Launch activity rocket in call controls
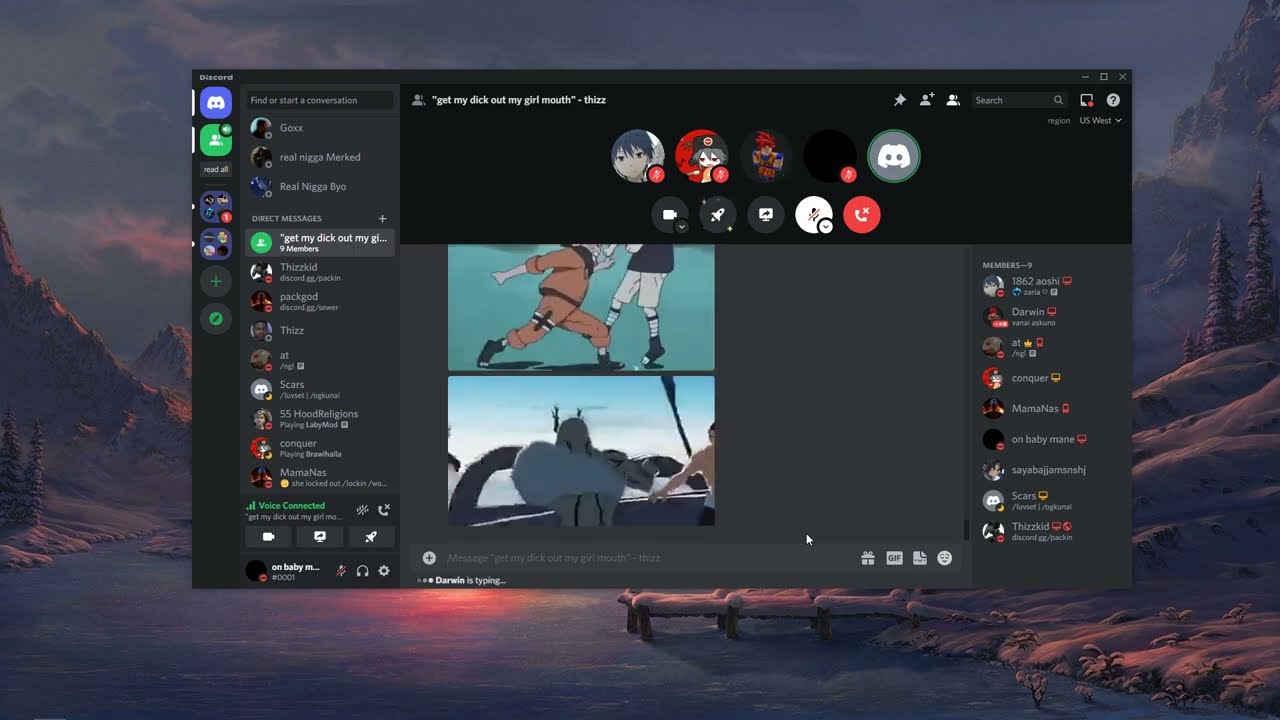 (718, 215)
